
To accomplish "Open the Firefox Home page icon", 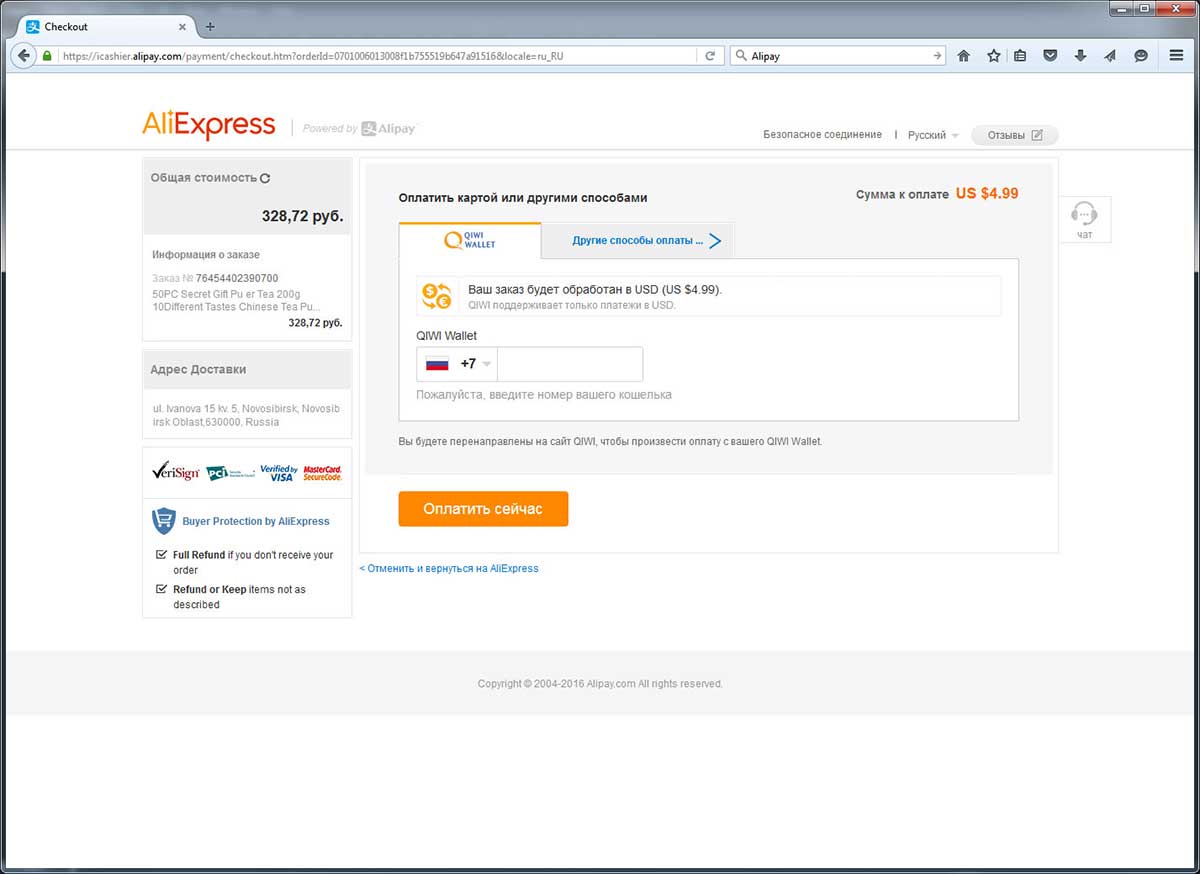I will [x=964, y=56].
